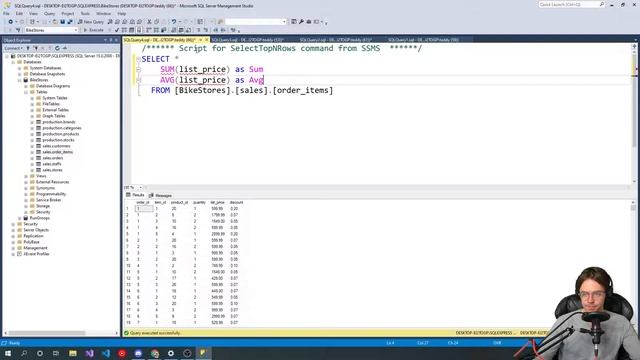
Task: Click the Cut scissors icon
Action: pos(149,22)
